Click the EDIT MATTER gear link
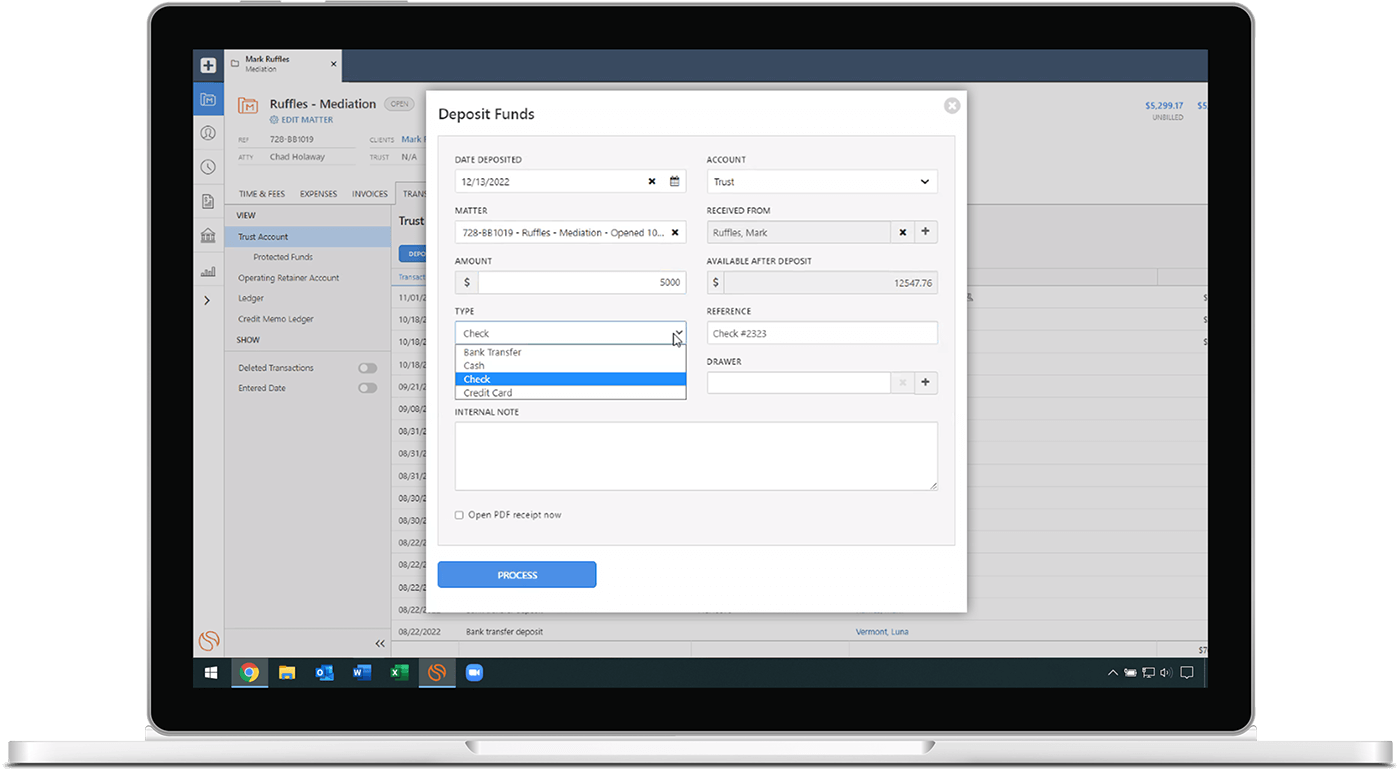 point(301,120)
